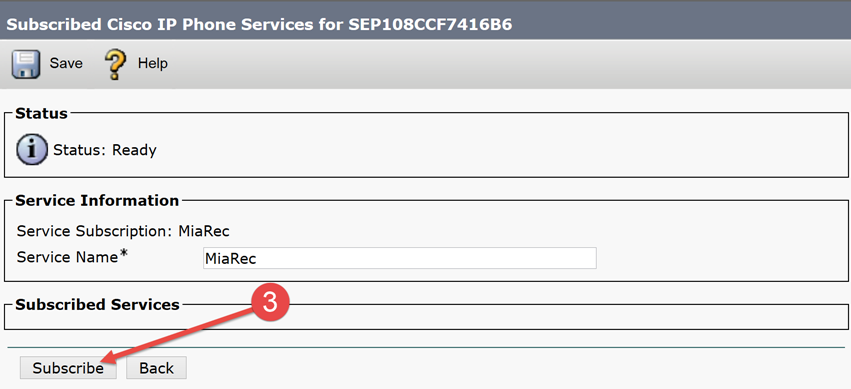The height and width of the screenshot is (389, 851).
Task: Click the blue info Status icon
Action: [31, 150]
